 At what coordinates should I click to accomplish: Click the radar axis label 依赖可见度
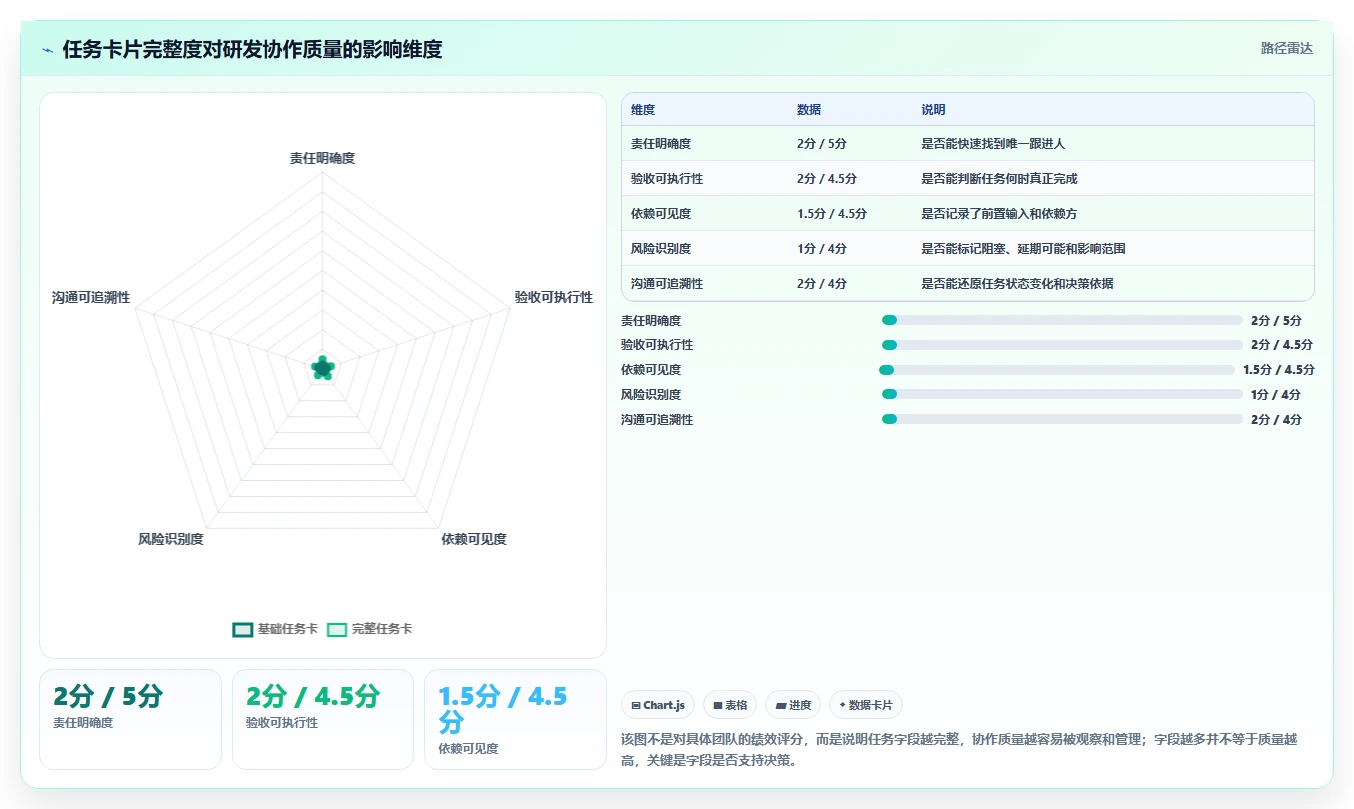point(474,539)
